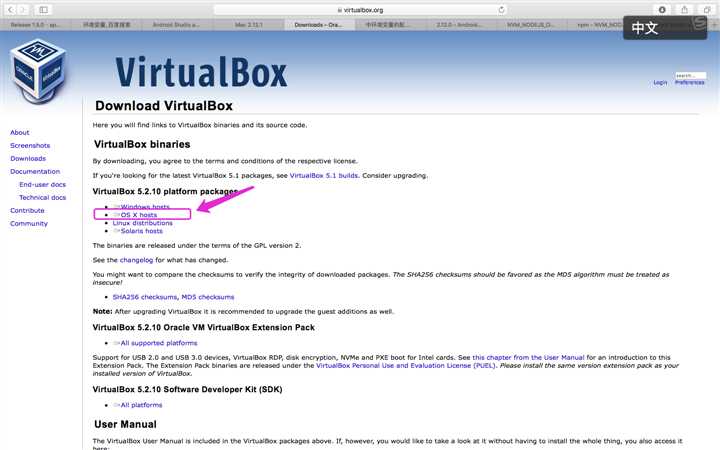Open the Preferences link
The width and height of the screenshot is (720, 450).
[x=690, y=83]
